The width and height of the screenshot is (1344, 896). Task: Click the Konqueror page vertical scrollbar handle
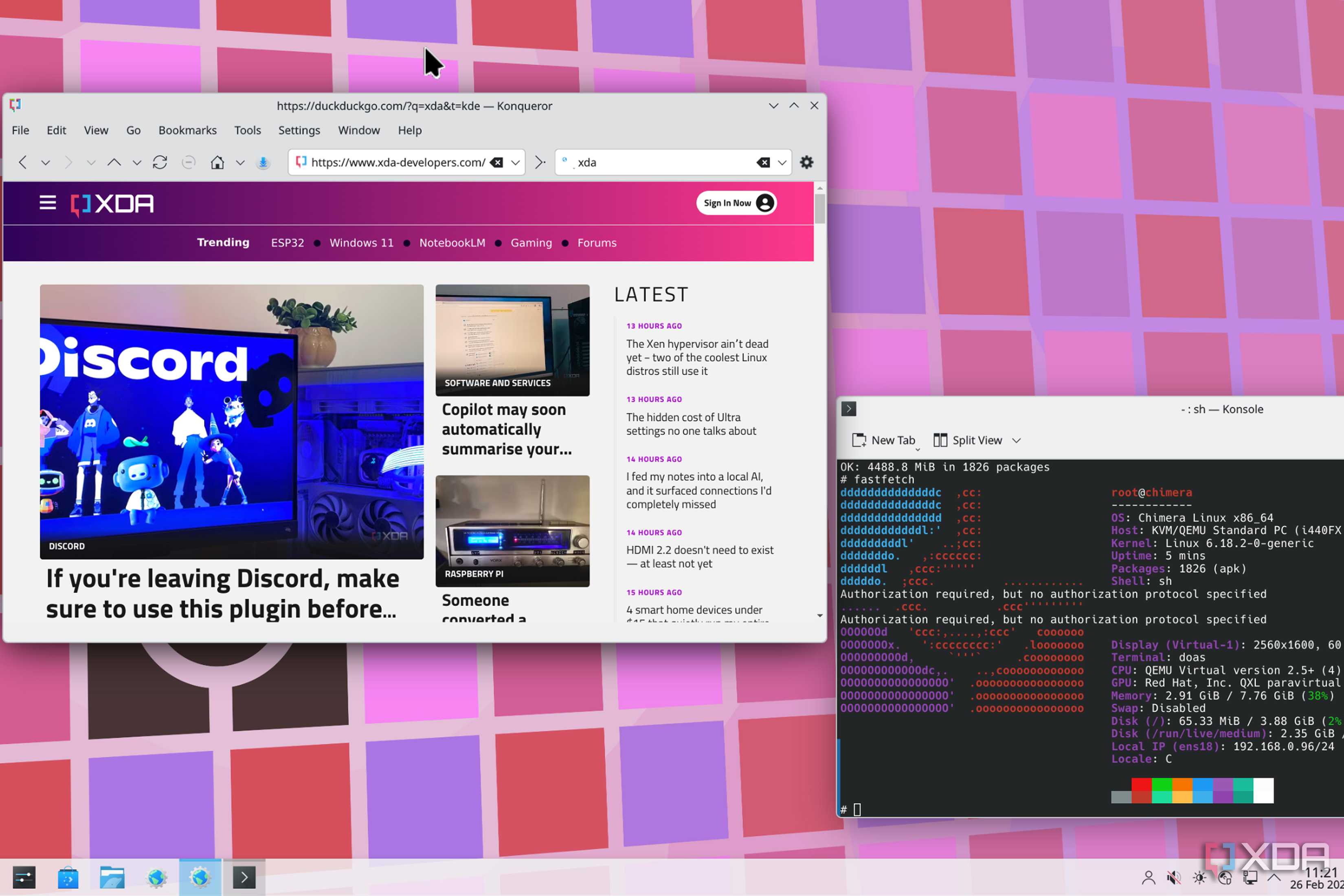point(820,209)
